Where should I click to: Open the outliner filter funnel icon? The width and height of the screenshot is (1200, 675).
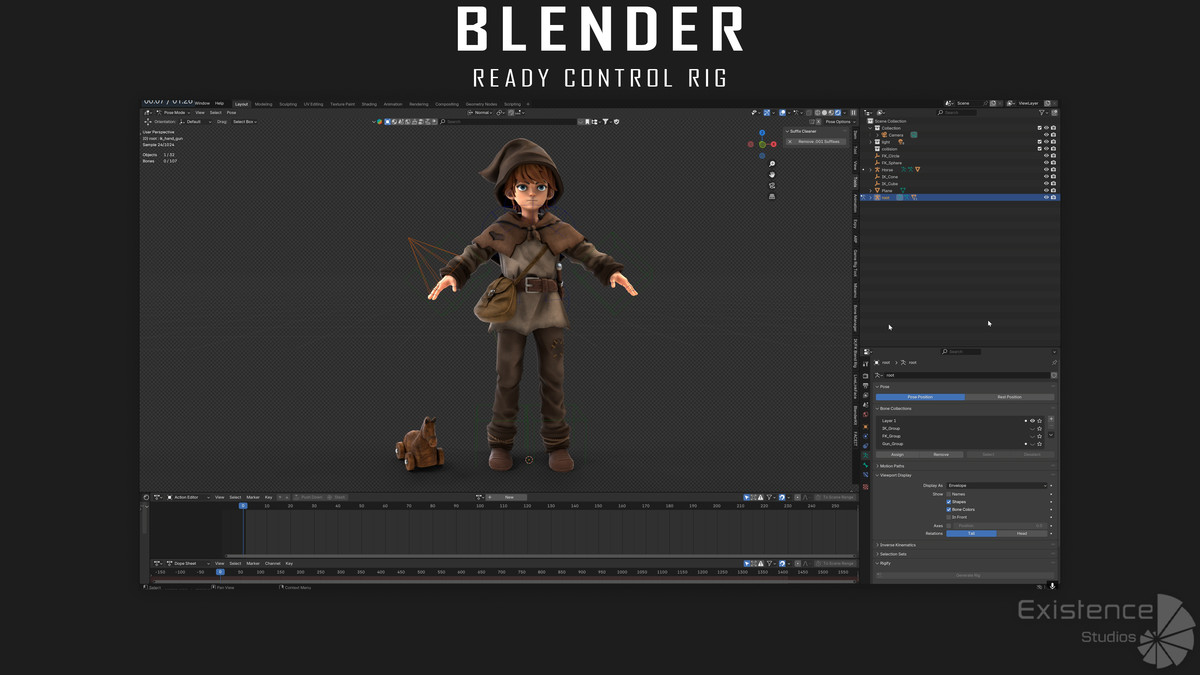tap(1041, 112)
